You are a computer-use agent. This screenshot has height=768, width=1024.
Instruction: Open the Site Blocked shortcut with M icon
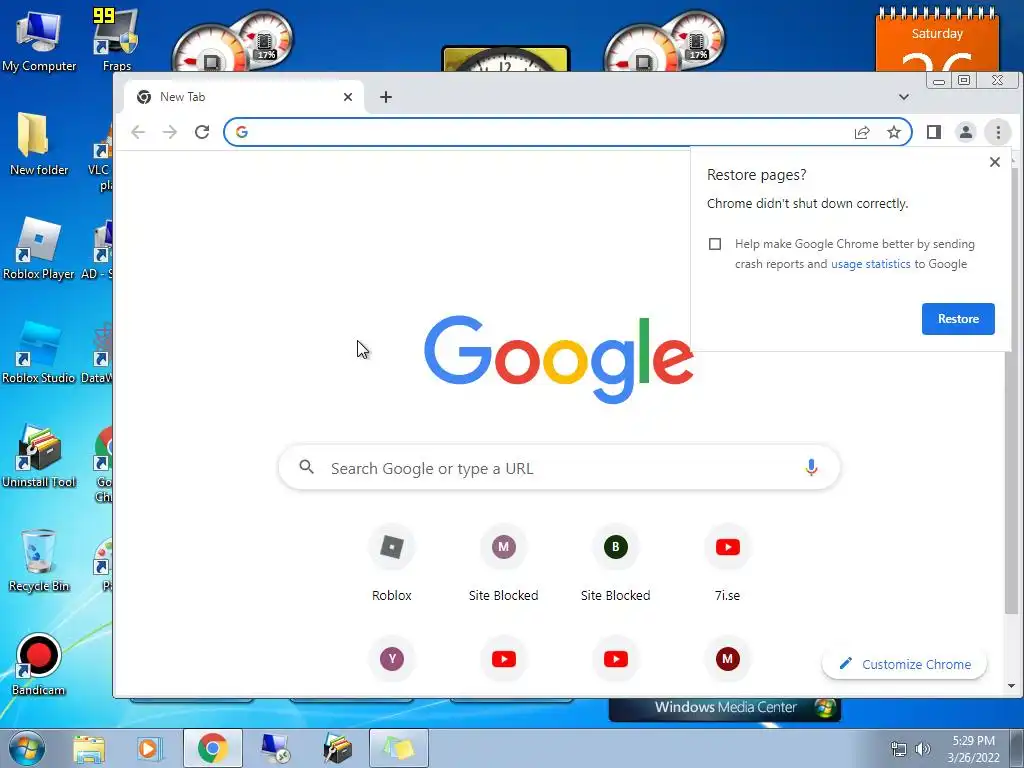coord(504,563)
